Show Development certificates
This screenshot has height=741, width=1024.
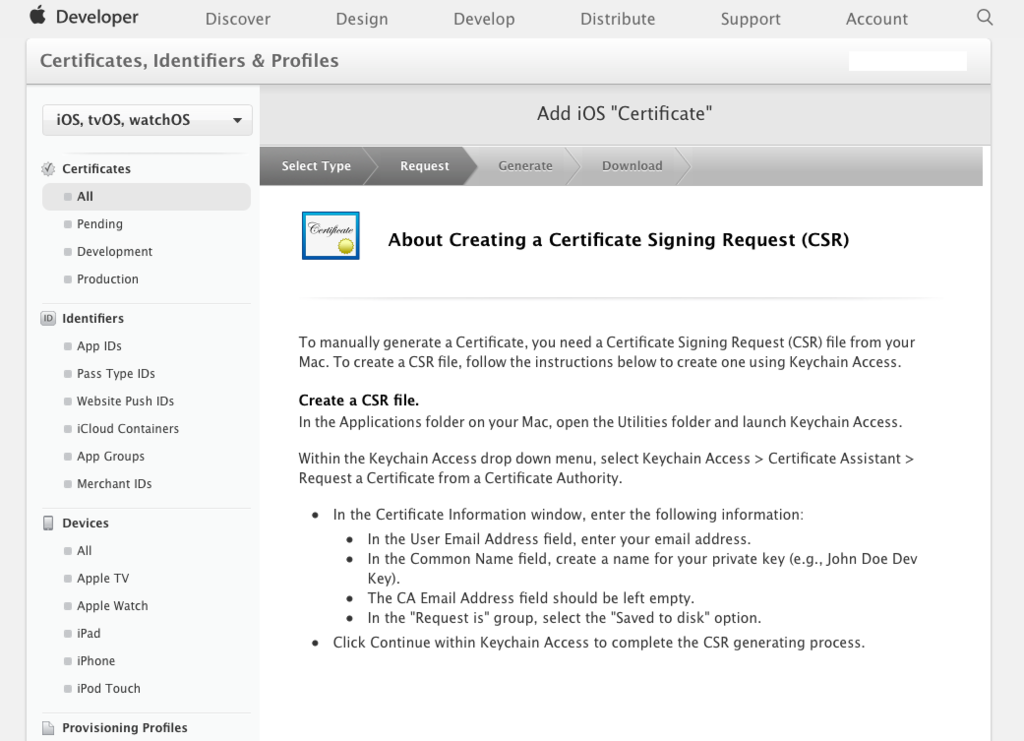[114, 251]
